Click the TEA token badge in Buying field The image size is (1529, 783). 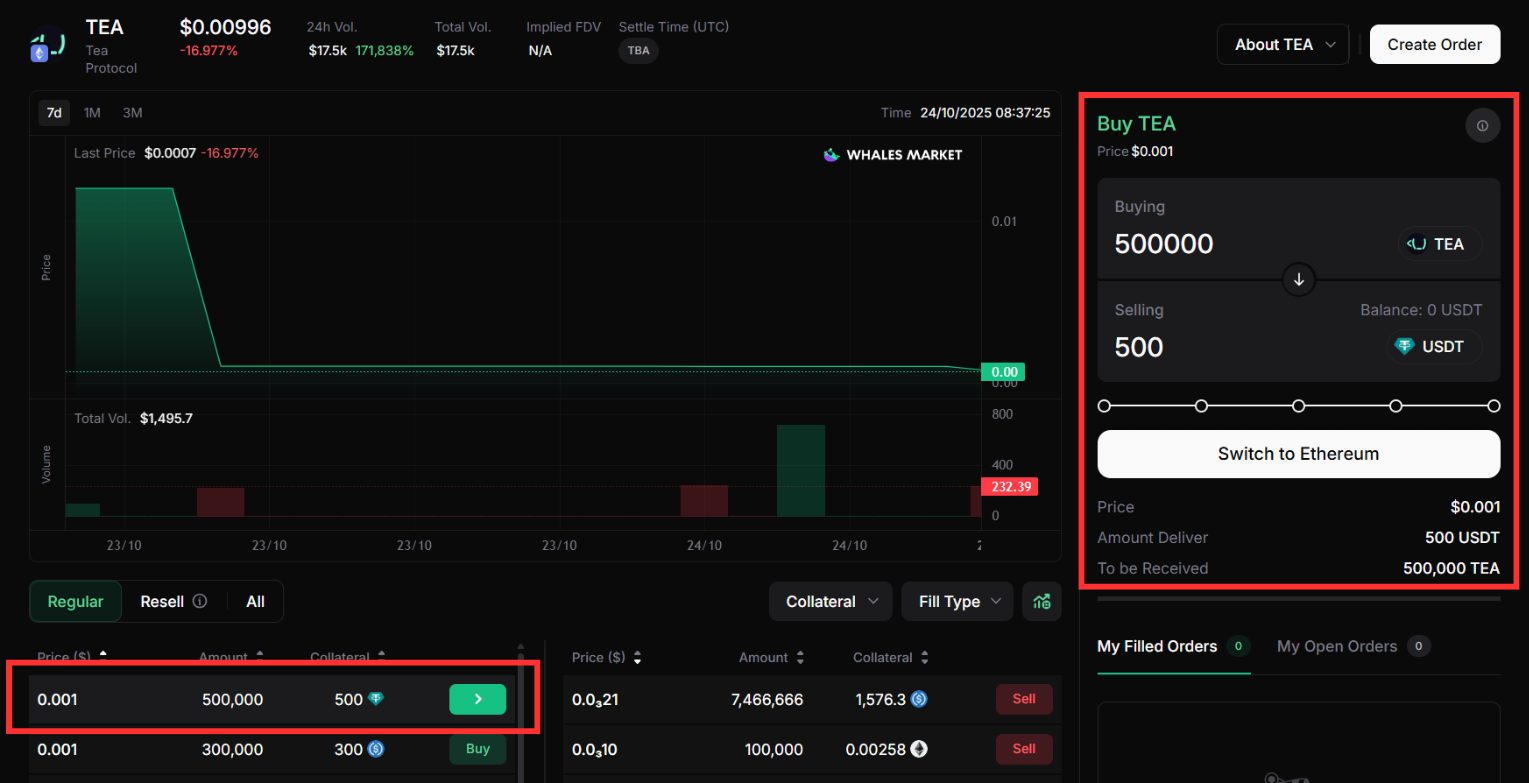[1439, 244]
